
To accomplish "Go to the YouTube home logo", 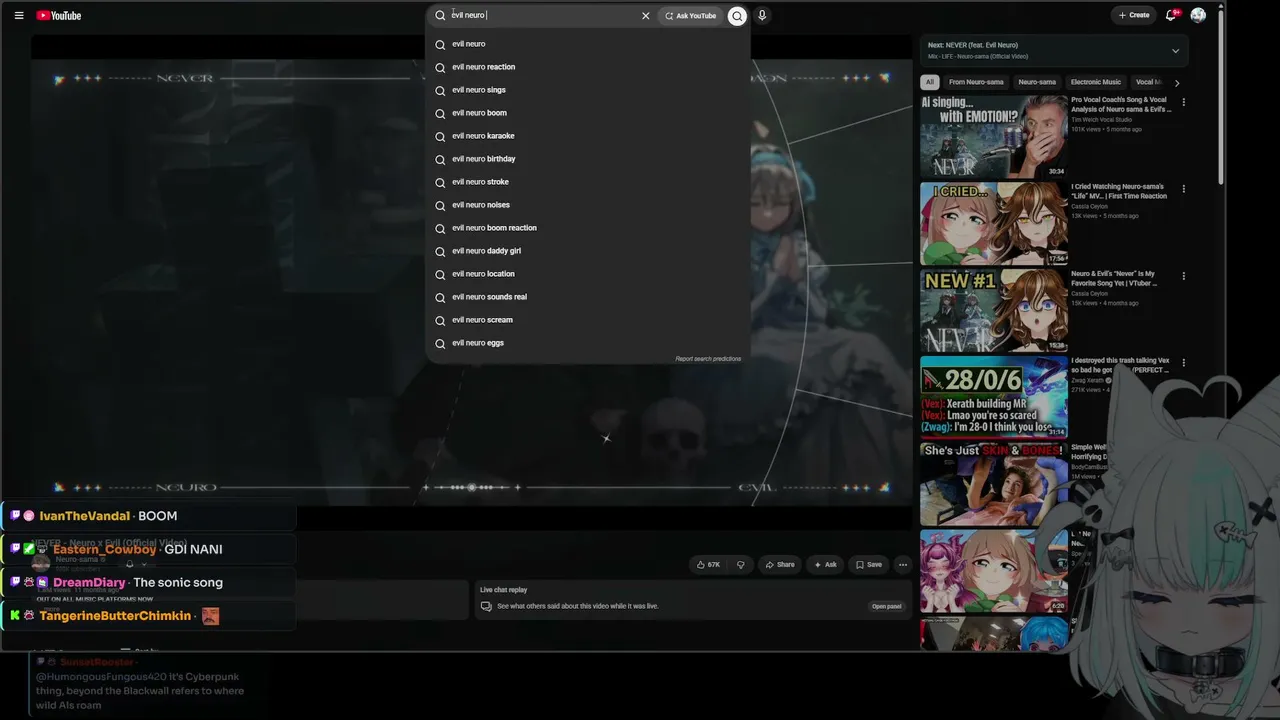I will [59, 15].
